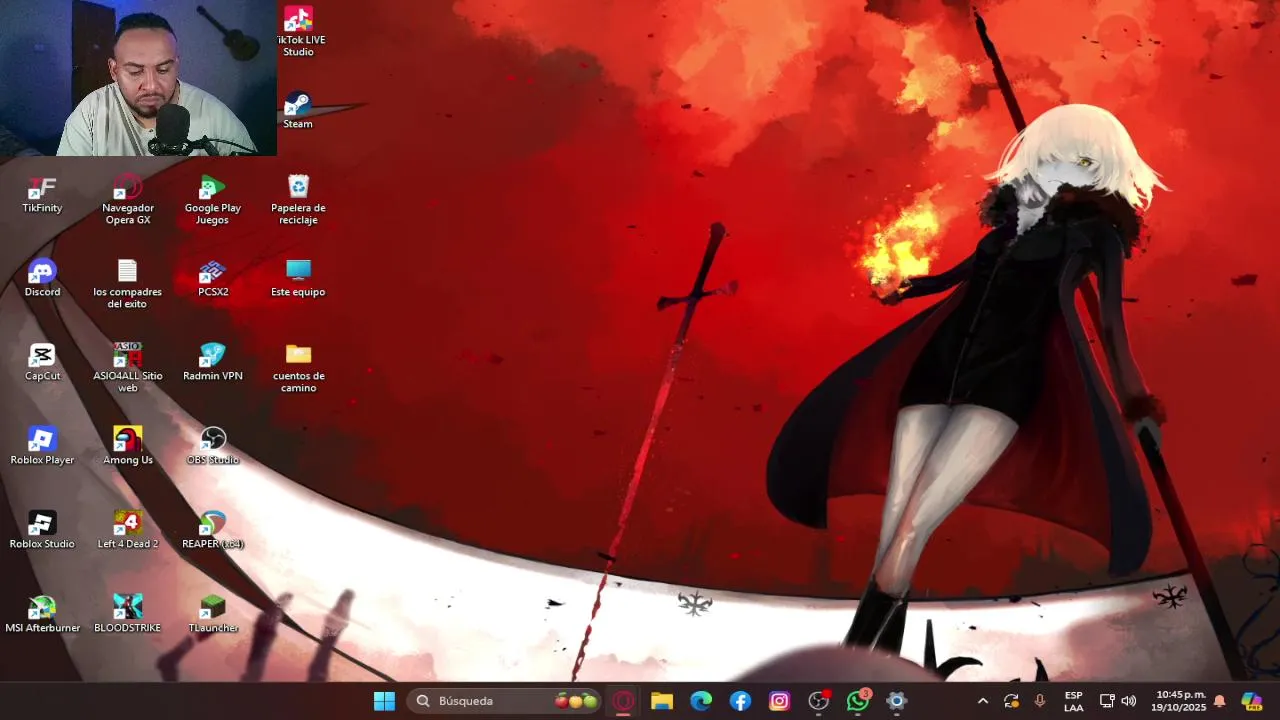The height and width of the screenshot is (720, 1280).
Task: Open OBS Studio shortcut
Action: click(x=213, y=447)
